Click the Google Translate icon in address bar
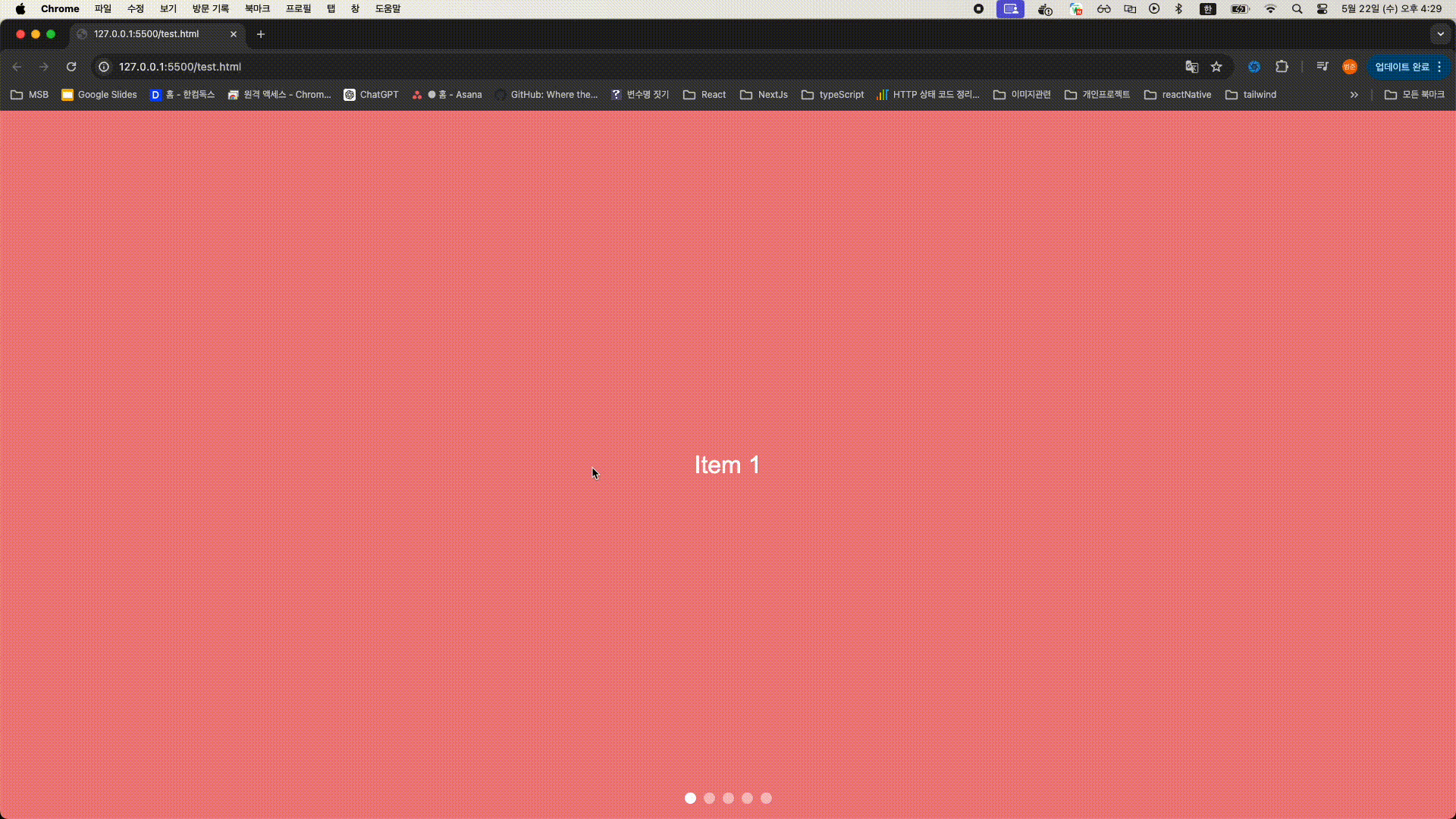 [x=1191, y=67]
